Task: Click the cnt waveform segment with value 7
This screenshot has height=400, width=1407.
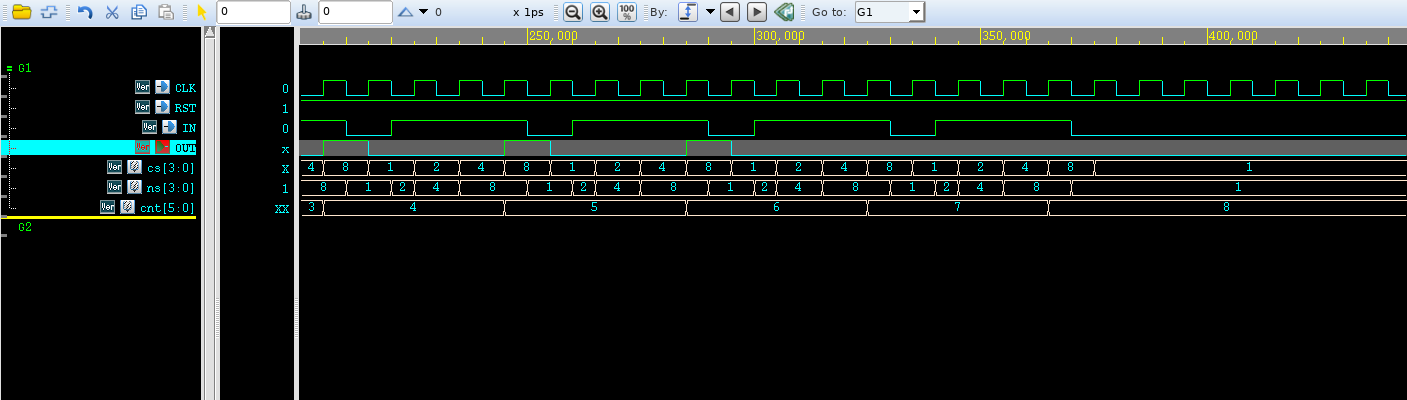Action: [958, 208]
